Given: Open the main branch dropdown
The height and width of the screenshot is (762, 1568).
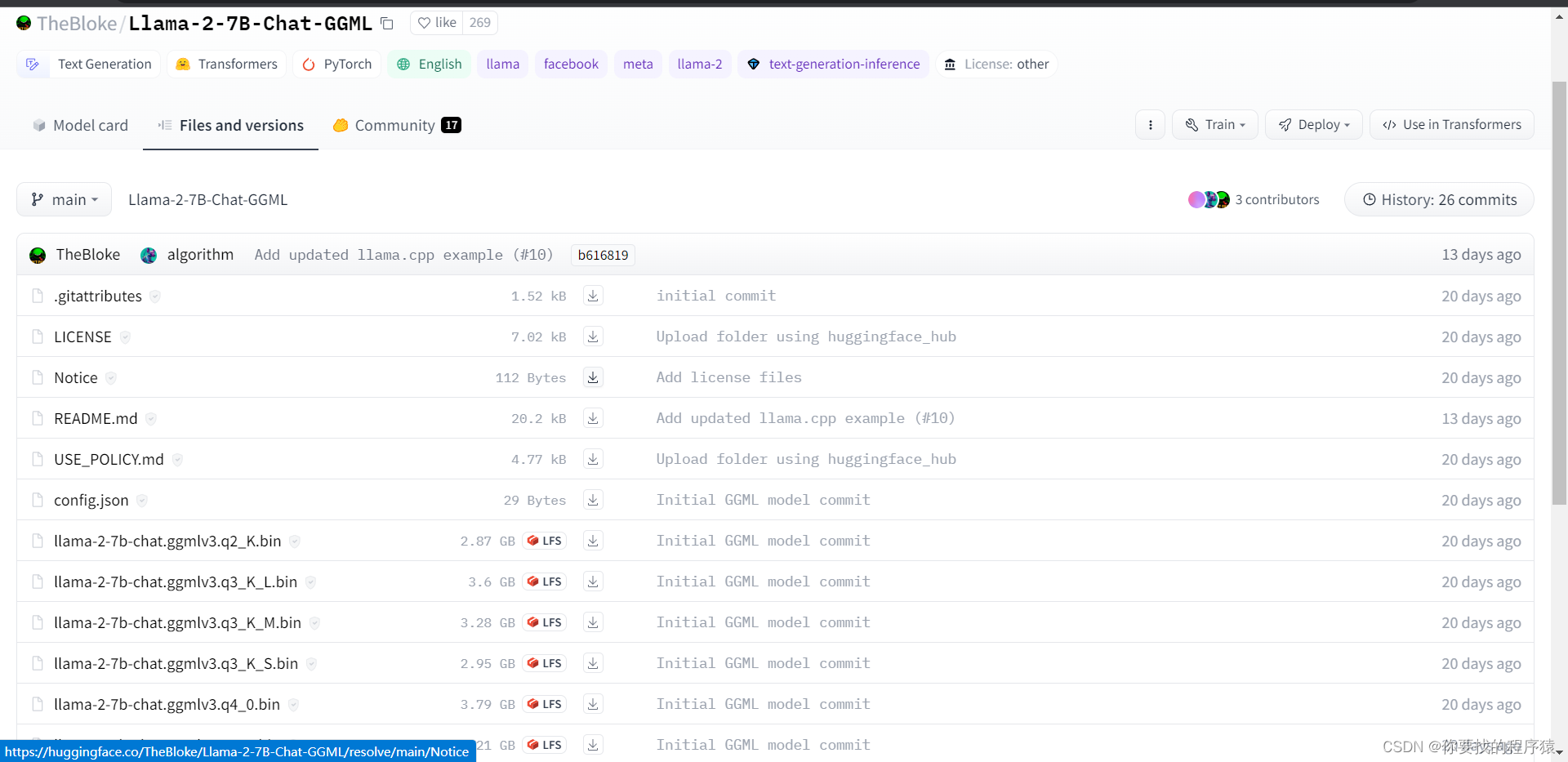Looking at the screenshot, I should 64,199.
